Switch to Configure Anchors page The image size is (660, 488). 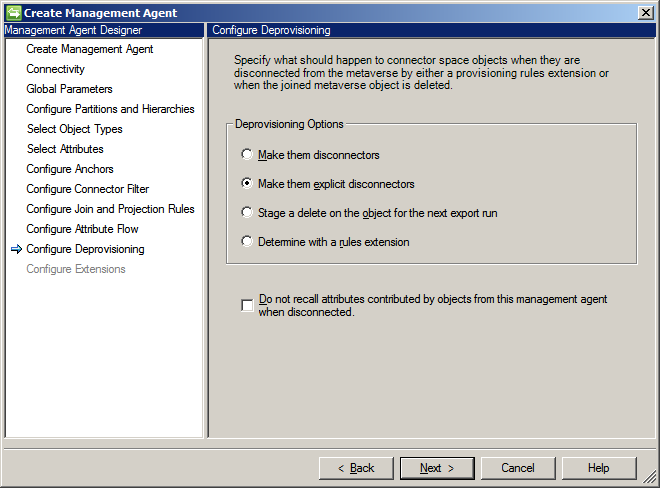click(70, 169)
